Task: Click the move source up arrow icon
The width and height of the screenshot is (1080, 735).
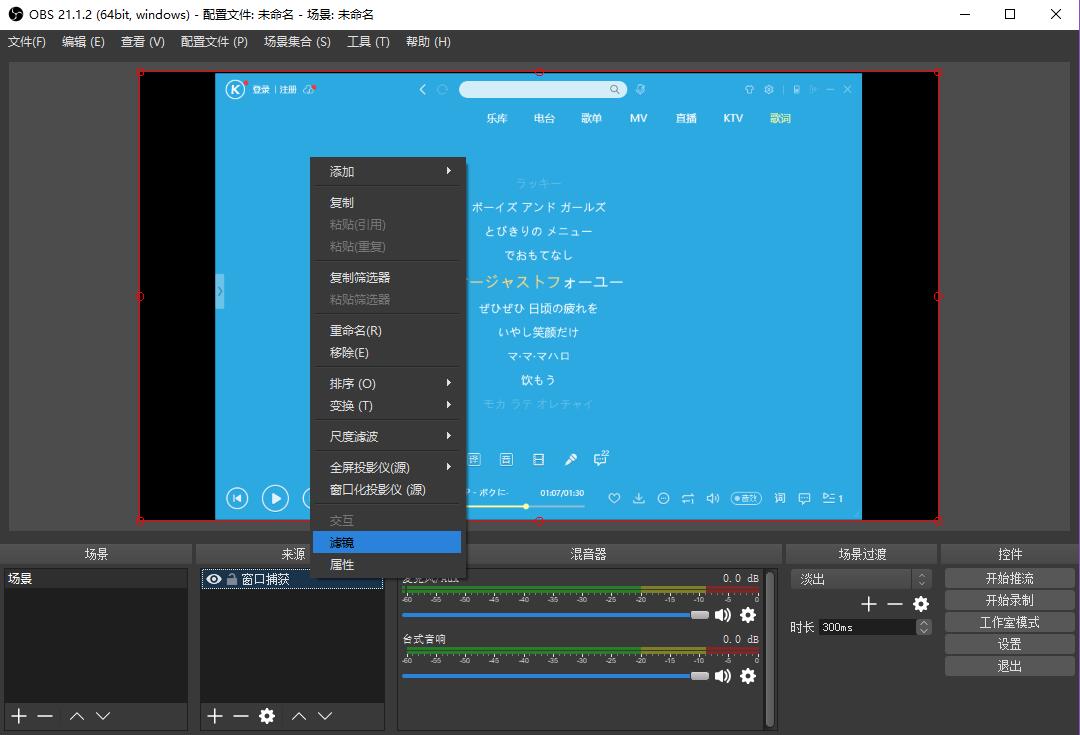Action: pos(298,716)
